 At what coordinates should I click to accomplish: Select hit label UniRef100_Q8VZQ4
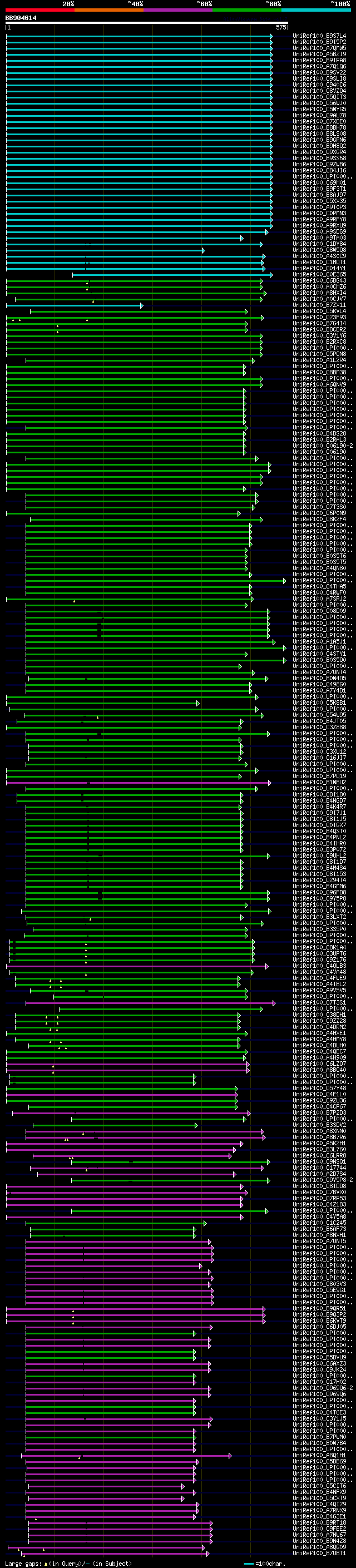coord(319,91)
